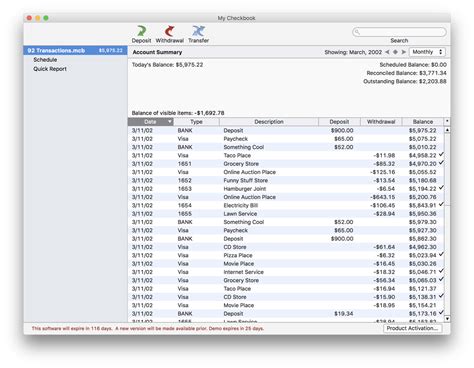Toggle reconciled checkmark on Taco Place $4,958.22 row
The width and height of the screenshot is (474, 368).
pos(441,154)
